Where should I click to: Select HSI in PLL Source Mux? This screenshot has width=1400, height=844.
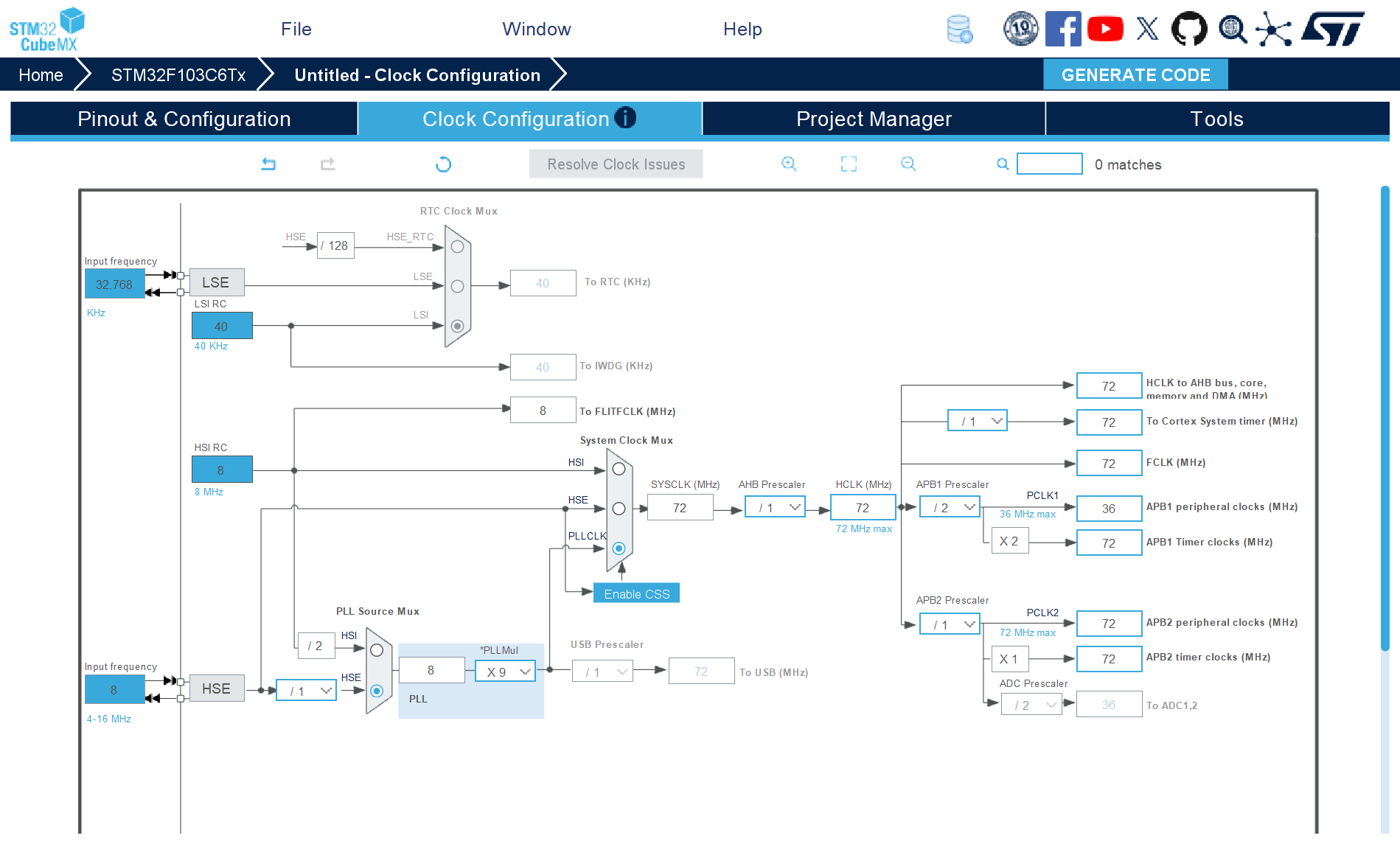pyautogui.click(x=377, y=650)
